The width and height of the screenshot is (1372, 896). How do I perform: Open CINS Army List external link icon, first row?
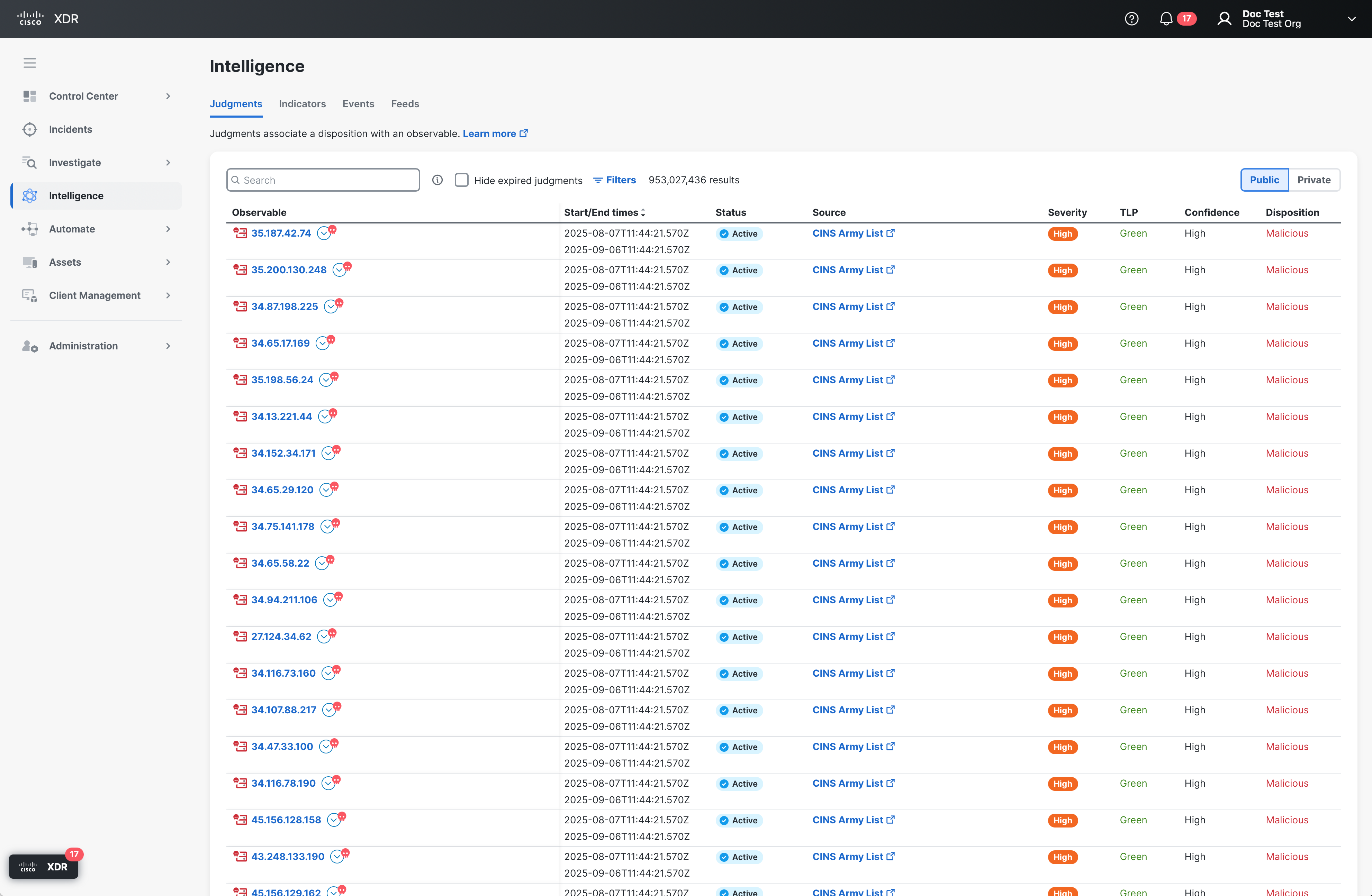pos(891,234)
